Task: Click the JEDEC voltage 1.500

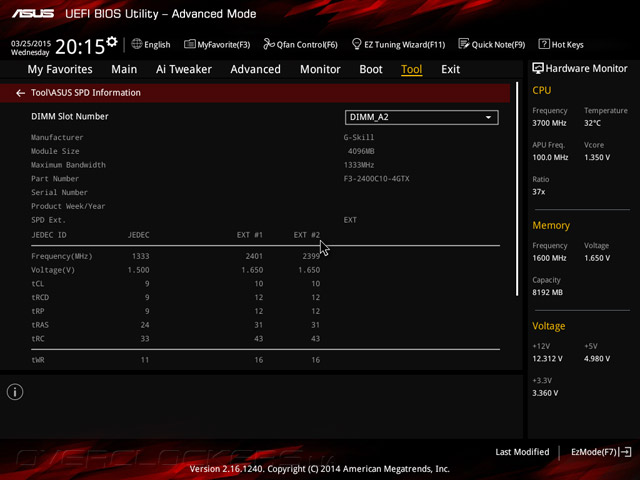Action: point(138,270)
